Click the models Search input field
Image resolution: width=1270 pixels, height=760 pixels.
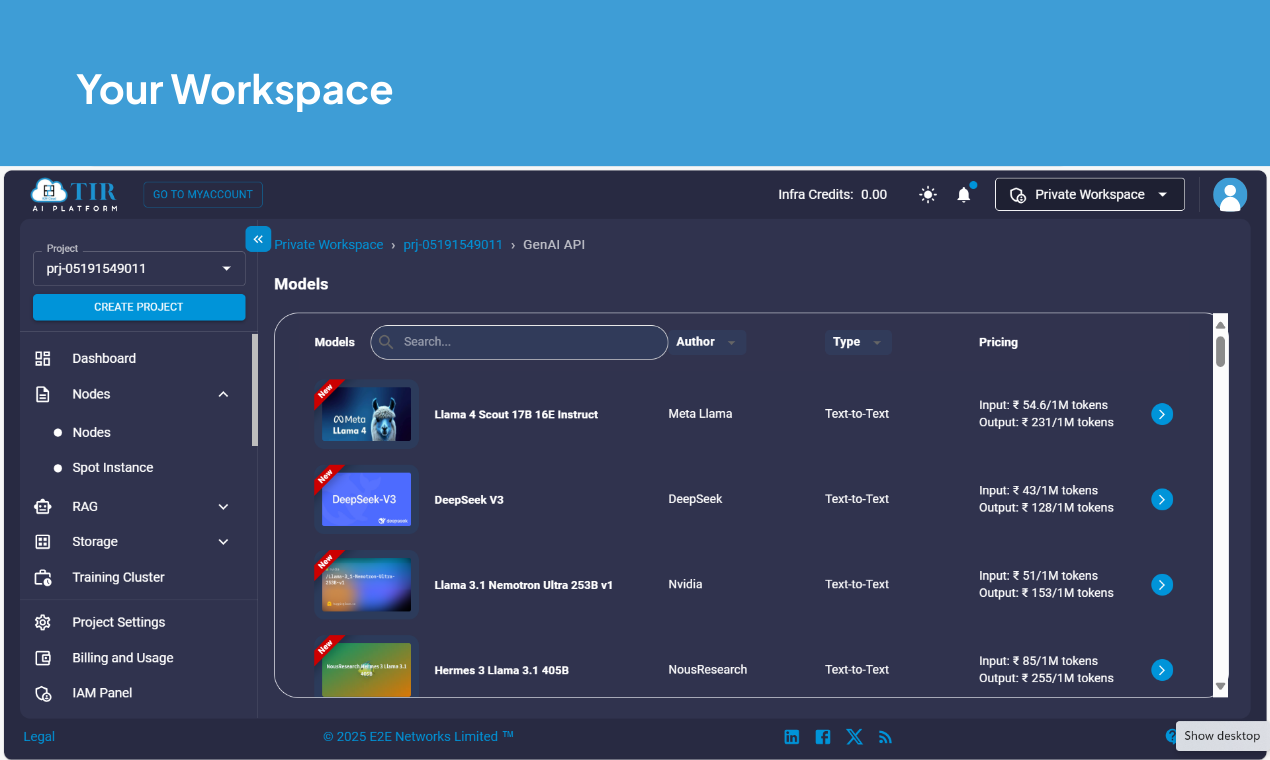[519, 342]
